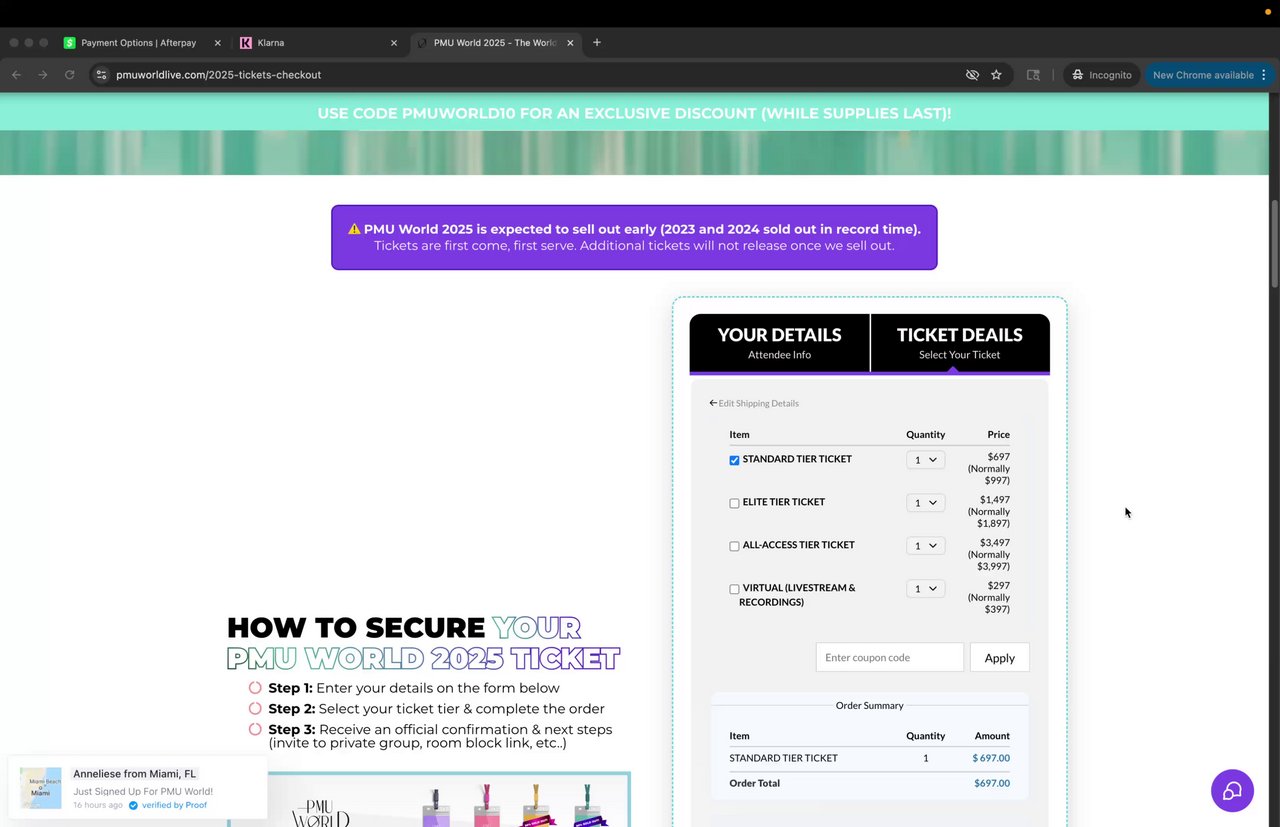Uncheck Standard Tier Ticket checkbox
The image size is (1280, 827).
click(x=734, y=460)
